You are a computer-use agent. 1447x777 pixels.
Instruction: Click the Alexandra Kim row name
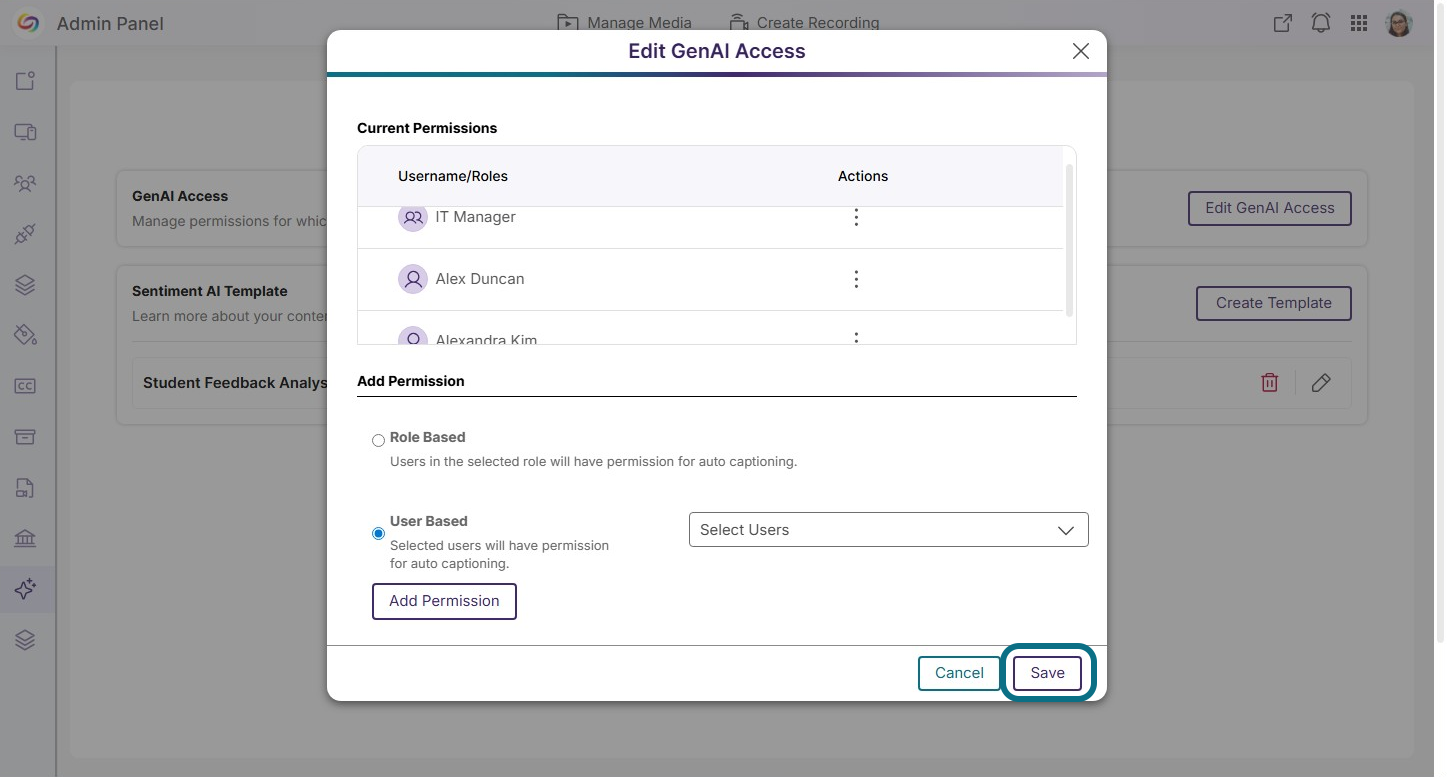click(487, 339)
